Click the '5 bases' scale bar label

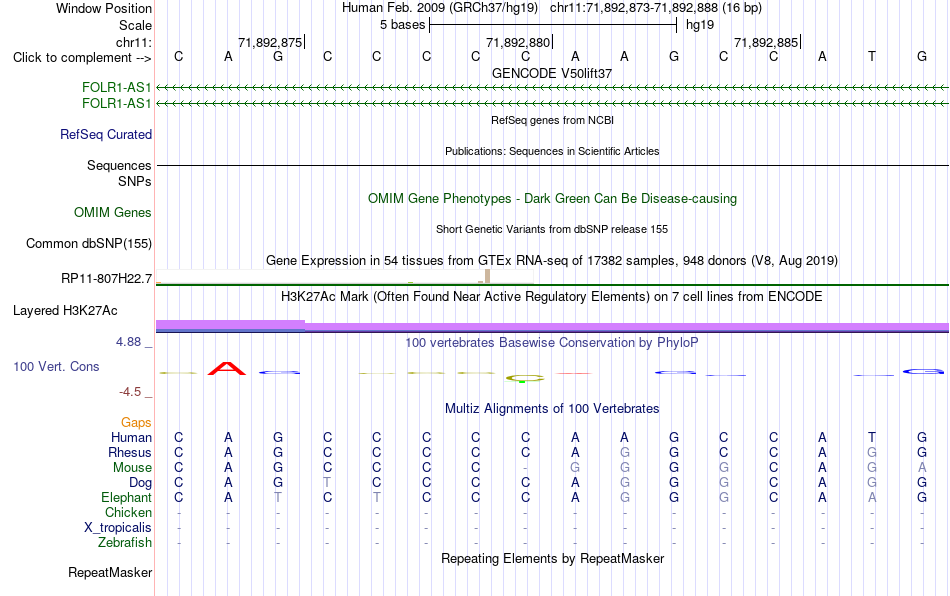point(402,25)
